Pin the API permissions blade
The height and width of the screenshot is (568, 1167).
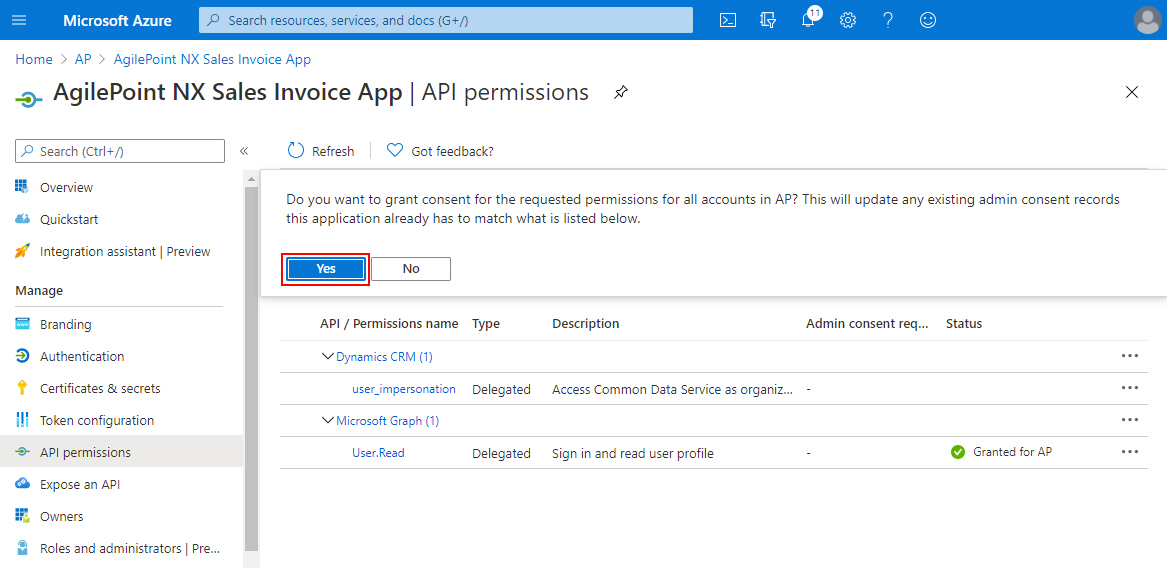click(619, 93)
